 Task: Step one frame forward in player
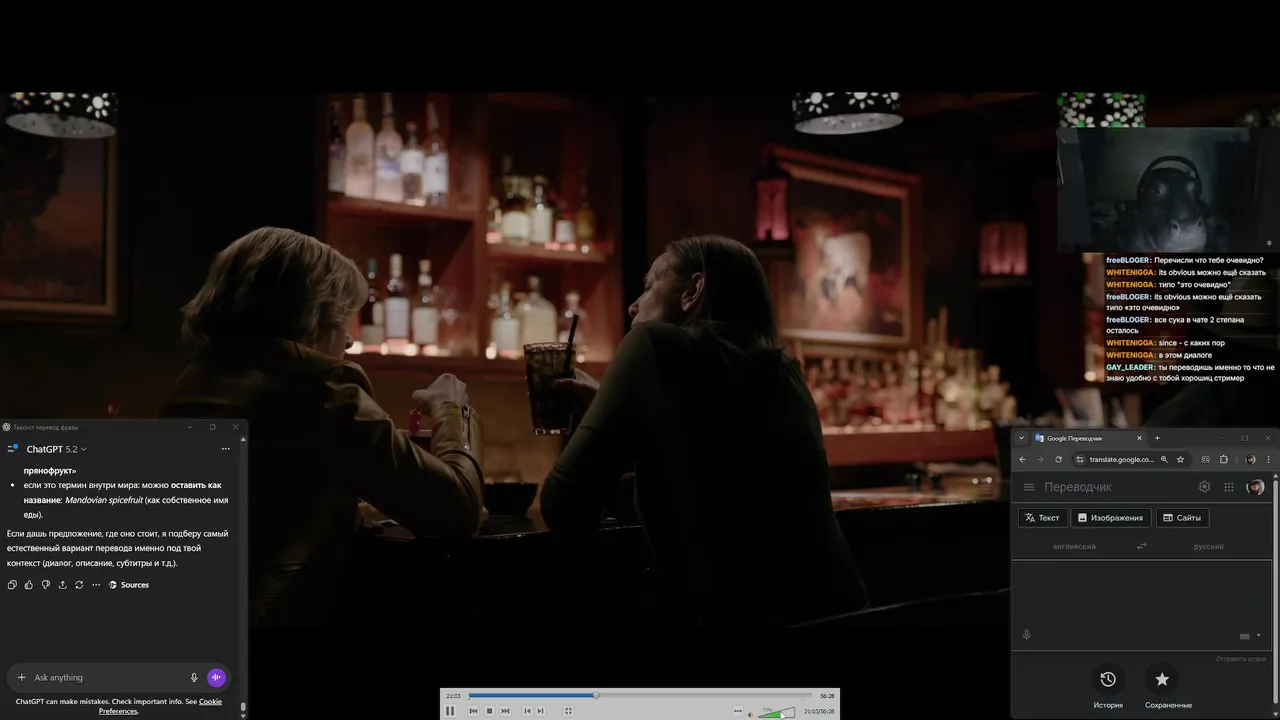(x=540, y=711)
